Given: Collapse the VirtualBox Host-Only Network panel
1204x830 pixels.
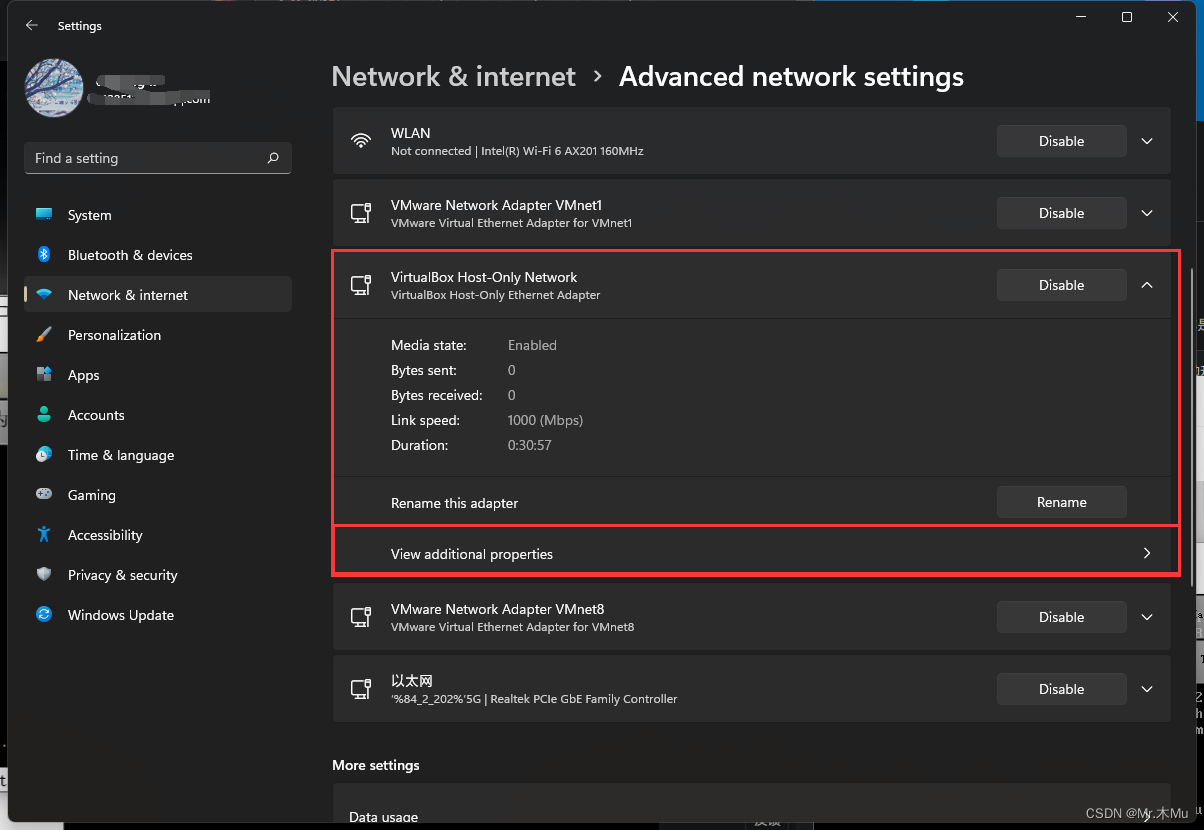Looking at the screenshot, I should [1146, 285].
